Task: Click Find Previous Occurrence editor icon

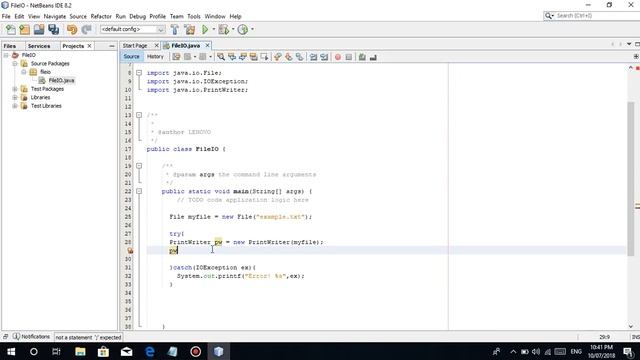Action: tap(232, 57)
